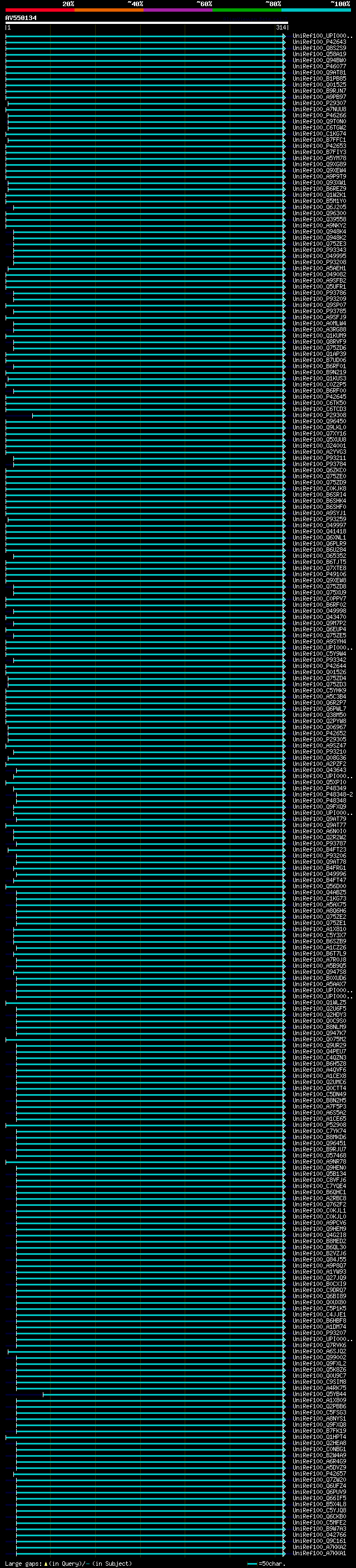Viewport: 356px width, 1568px height.
Task: Open hit UniRef100_Q9AT81
Action: (319, 73)
